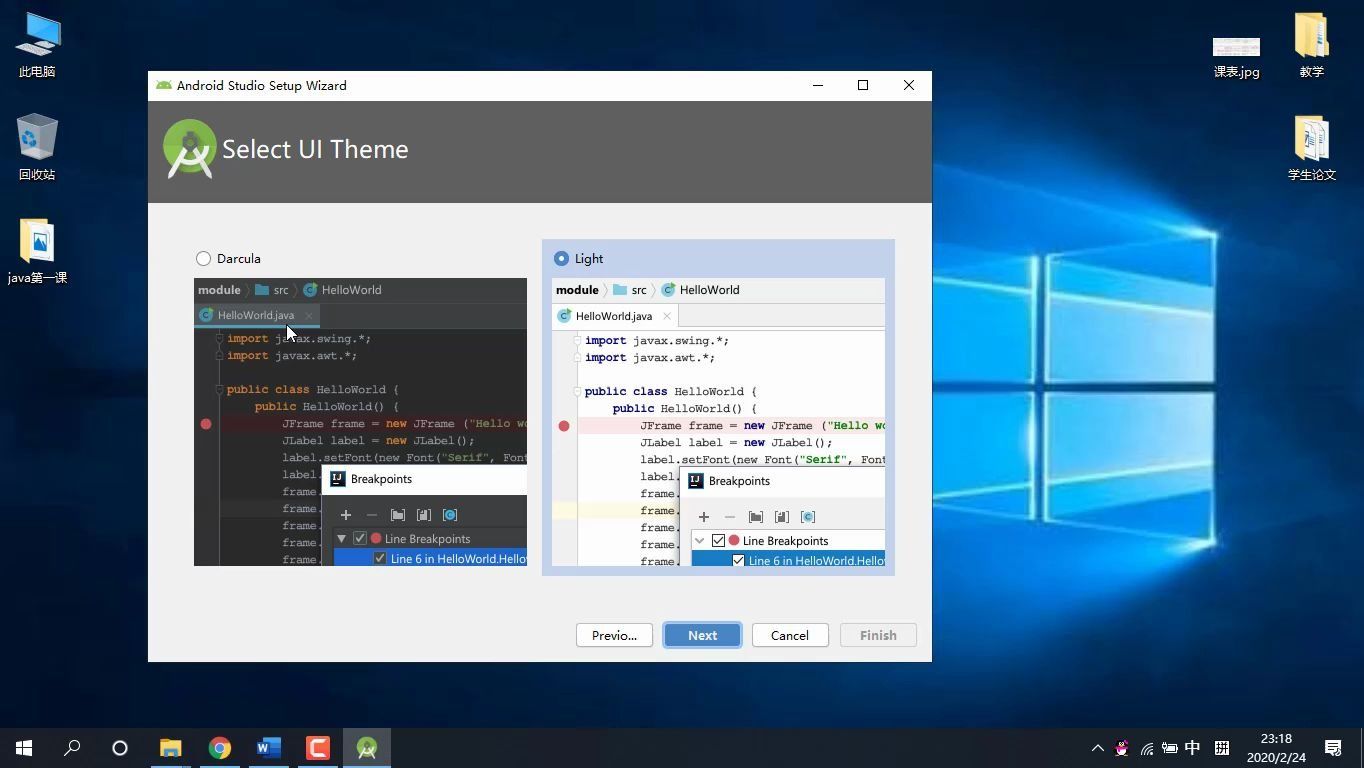
Task: Click the QQ penguin tray icon
Action: coord(1122,748)
